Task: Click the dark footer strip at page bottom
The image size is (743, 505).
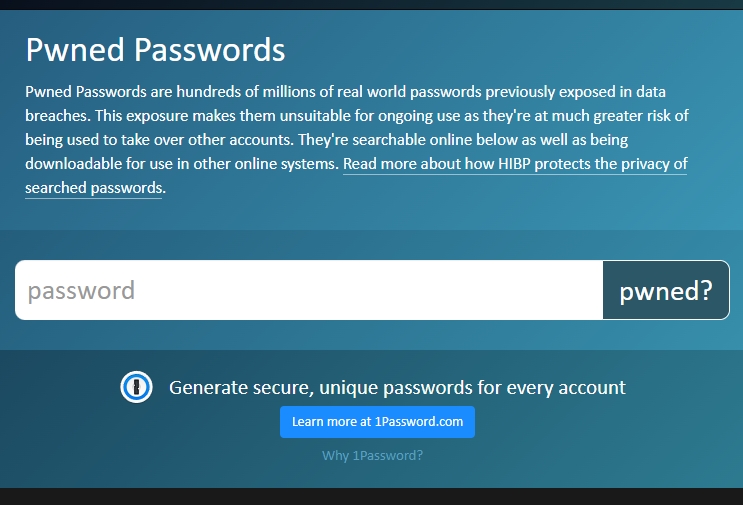Action: [x=372, y=496]
